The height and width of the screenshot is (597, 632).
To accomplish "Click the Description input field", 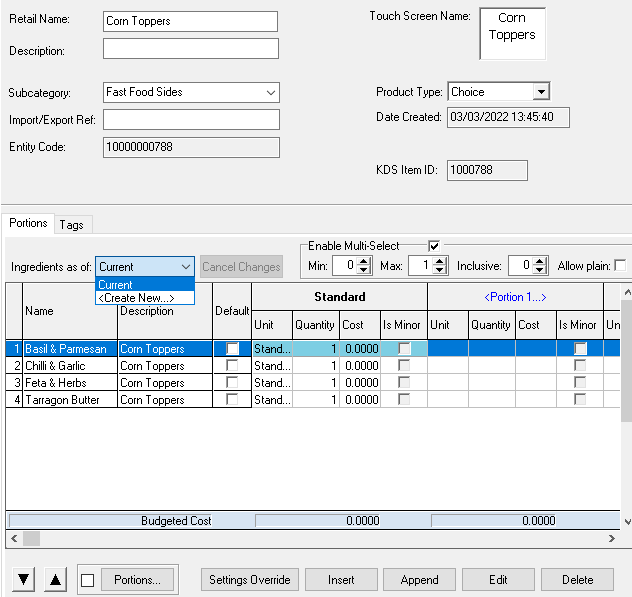I will (190, 50).
